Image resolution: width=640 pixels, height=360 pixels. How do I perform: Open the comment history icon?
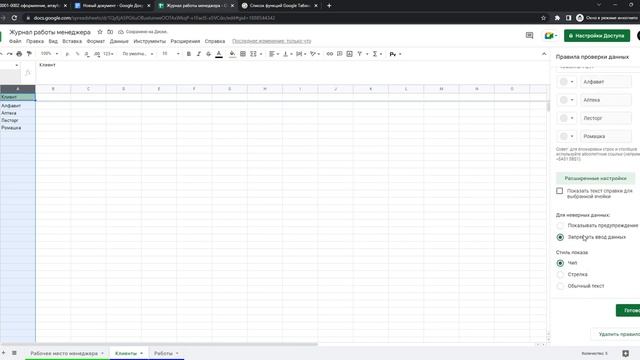[x=529, y=36]
